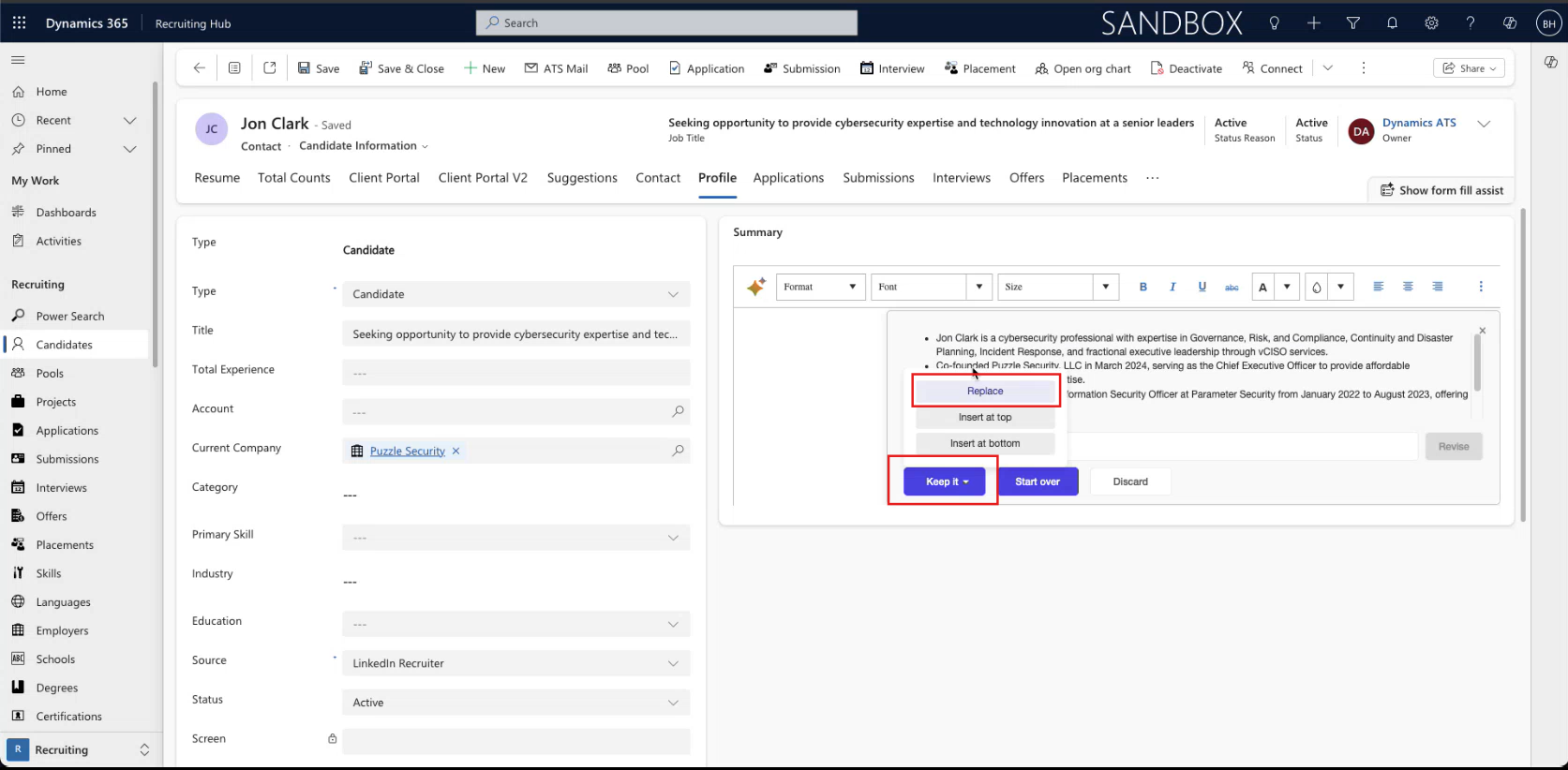Click the Copilot sparkle icon in editor

click(755, 287)
